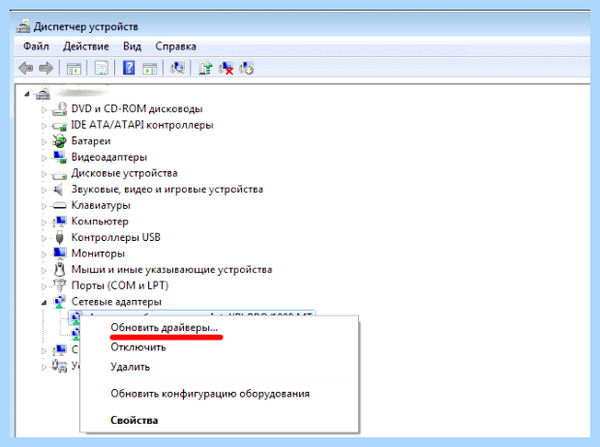600x447 pixels.
Task: Click the Device Manager title bar icon
Action: (23, 26)
